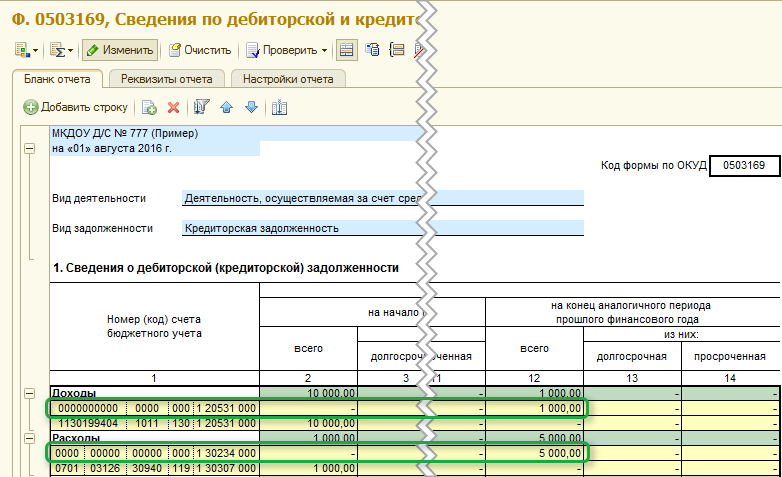
Task: Click the 0701 code cell
Action: coord(67,469)
